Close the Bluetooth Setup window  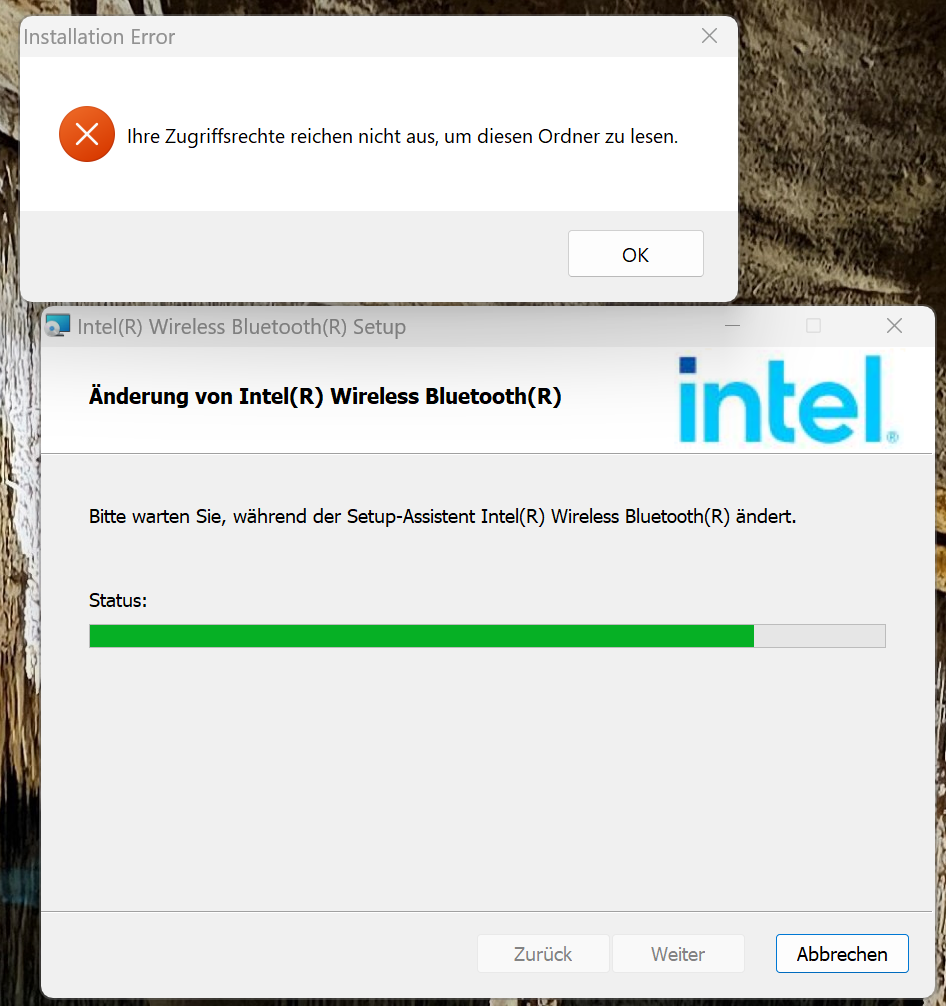coord(894,326)
